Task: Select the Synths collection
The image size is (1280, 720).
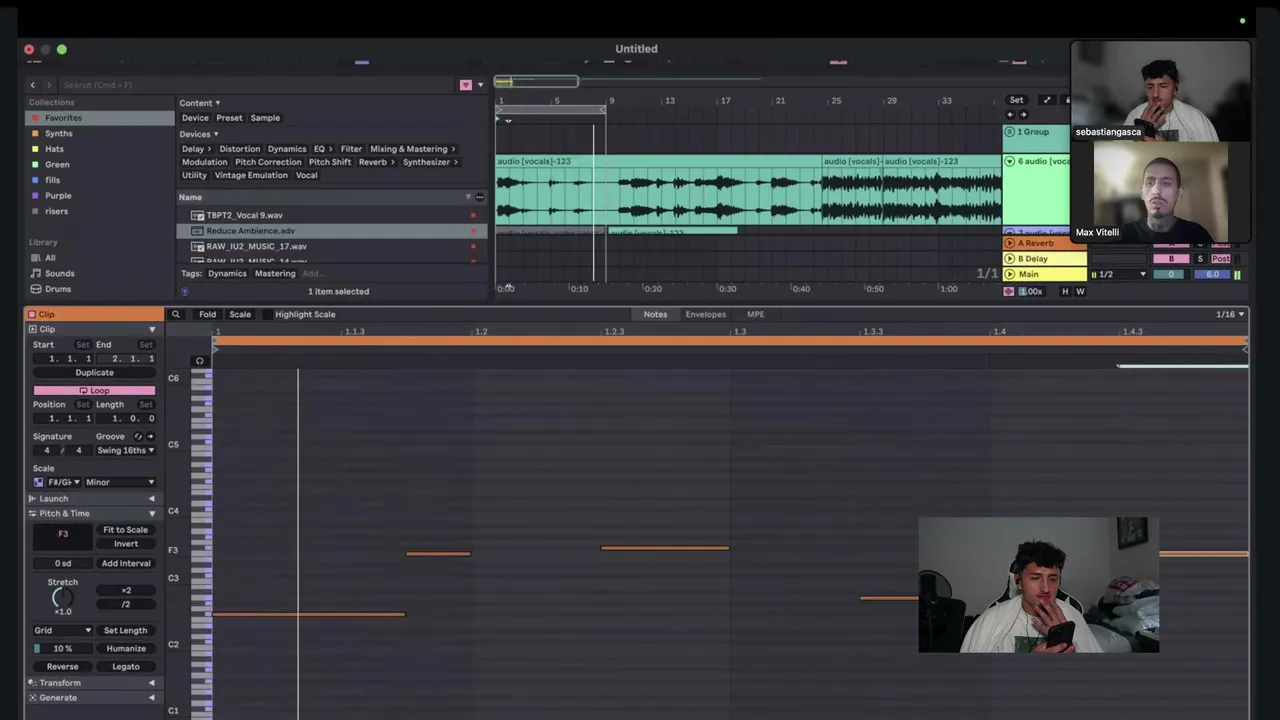Action: click(100, 133)
